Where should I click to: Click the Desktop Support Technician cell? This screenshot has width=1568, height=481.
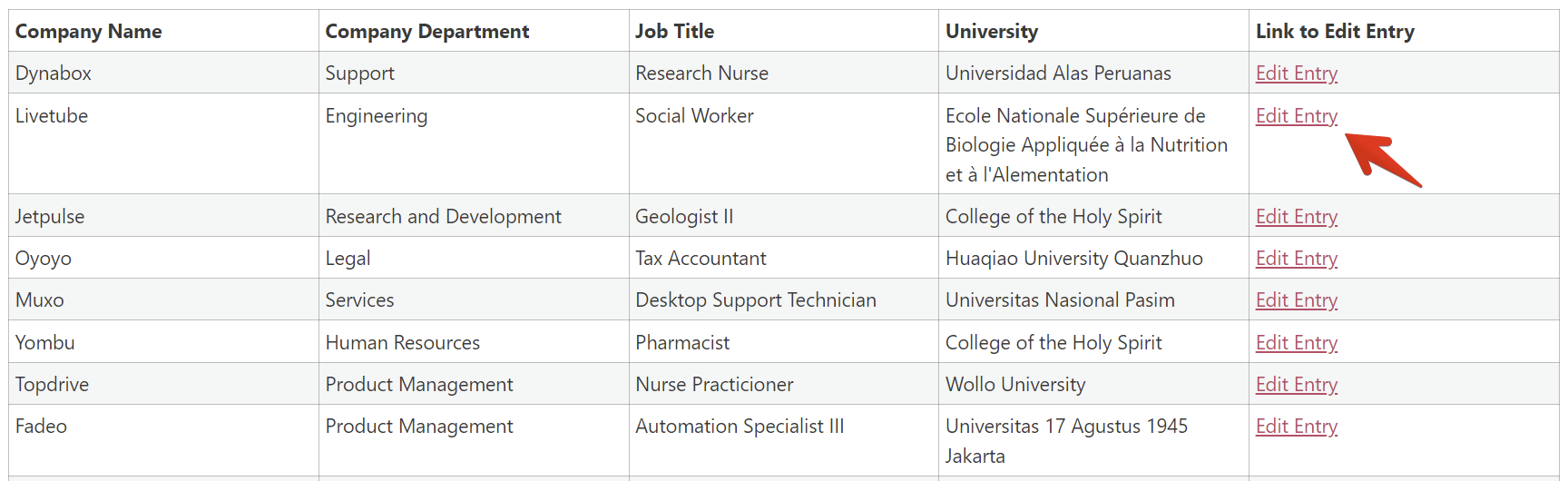coord(755,300)
